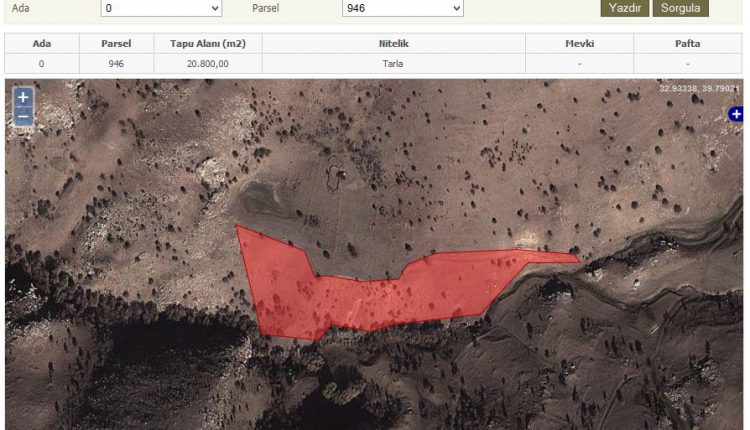Click the Ada value 0 table cell
The image size is (750, 430).
tap(42, 63)
